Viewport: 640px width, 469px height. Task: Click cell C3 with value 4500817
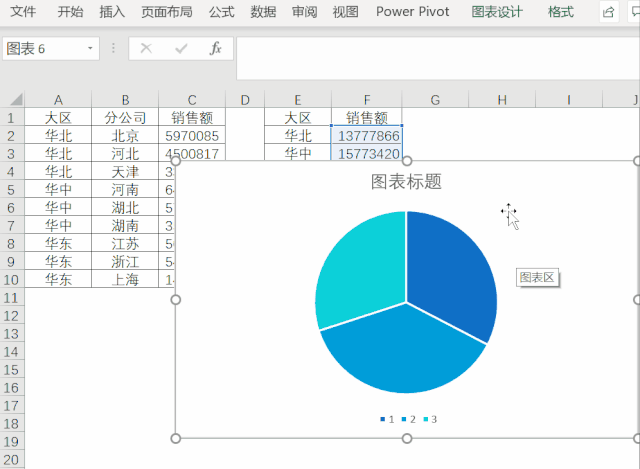pos(192,153)
